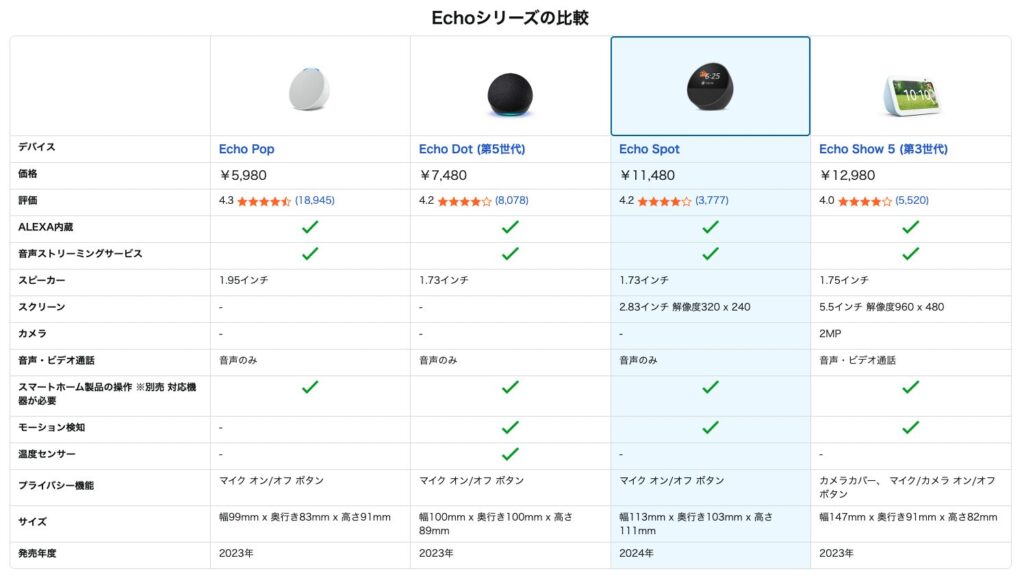
Task: Open Echo Pop's 18,945 reviews
Action: coord(315,201)
